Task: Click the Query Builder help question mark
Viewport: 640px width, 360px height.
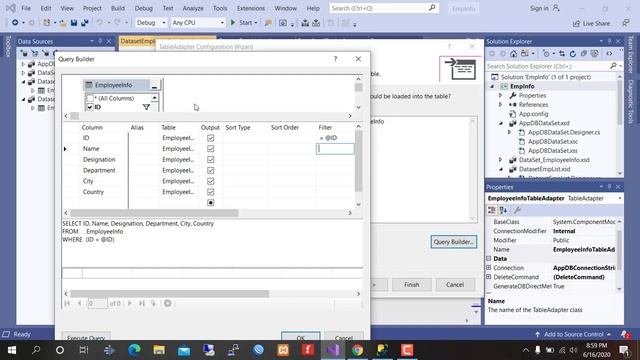Action: point(336,59)
